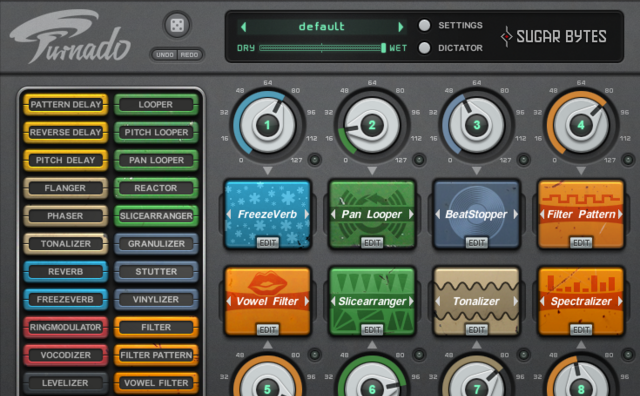This screenshot has height=396, width=640.
Task: Choose GRANULIZER from effect list
Action: (156, 244)
